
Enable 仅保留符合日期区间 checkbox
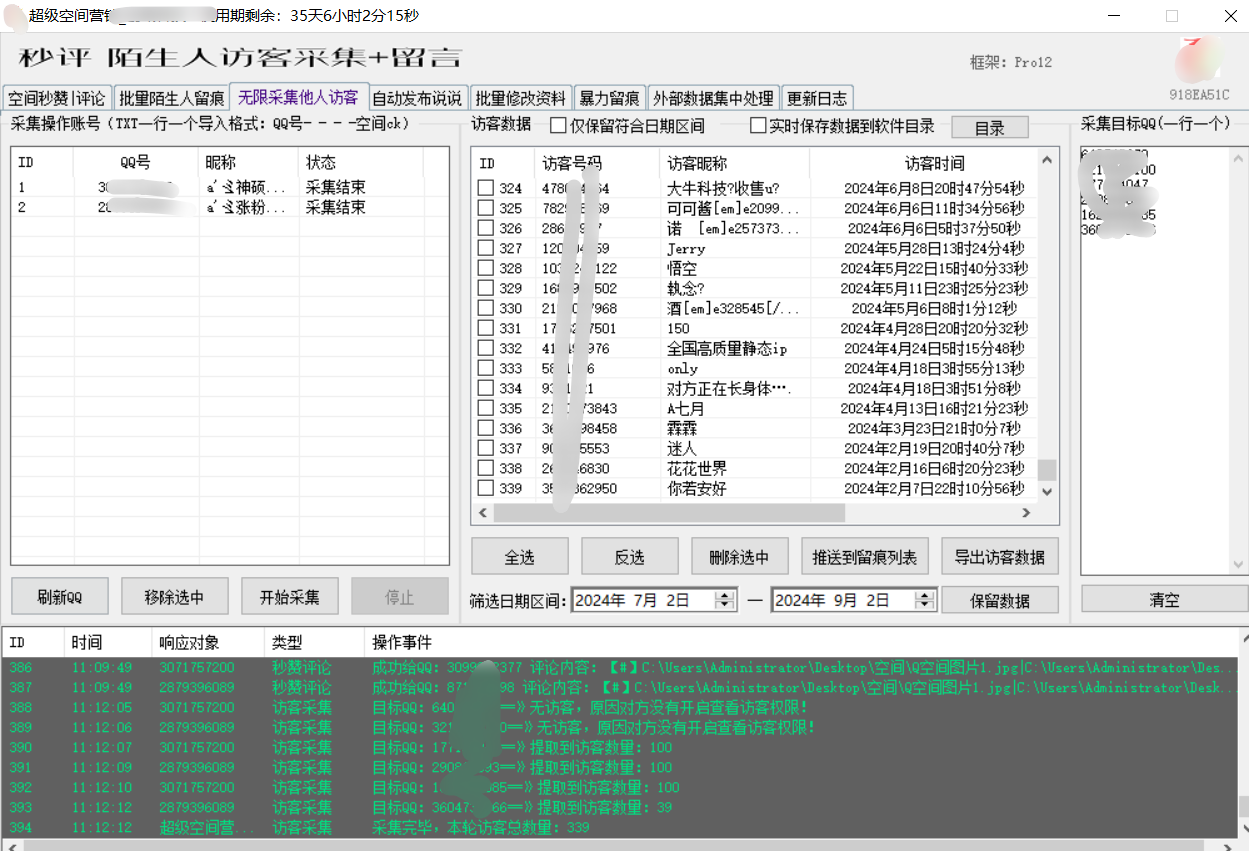559,126
